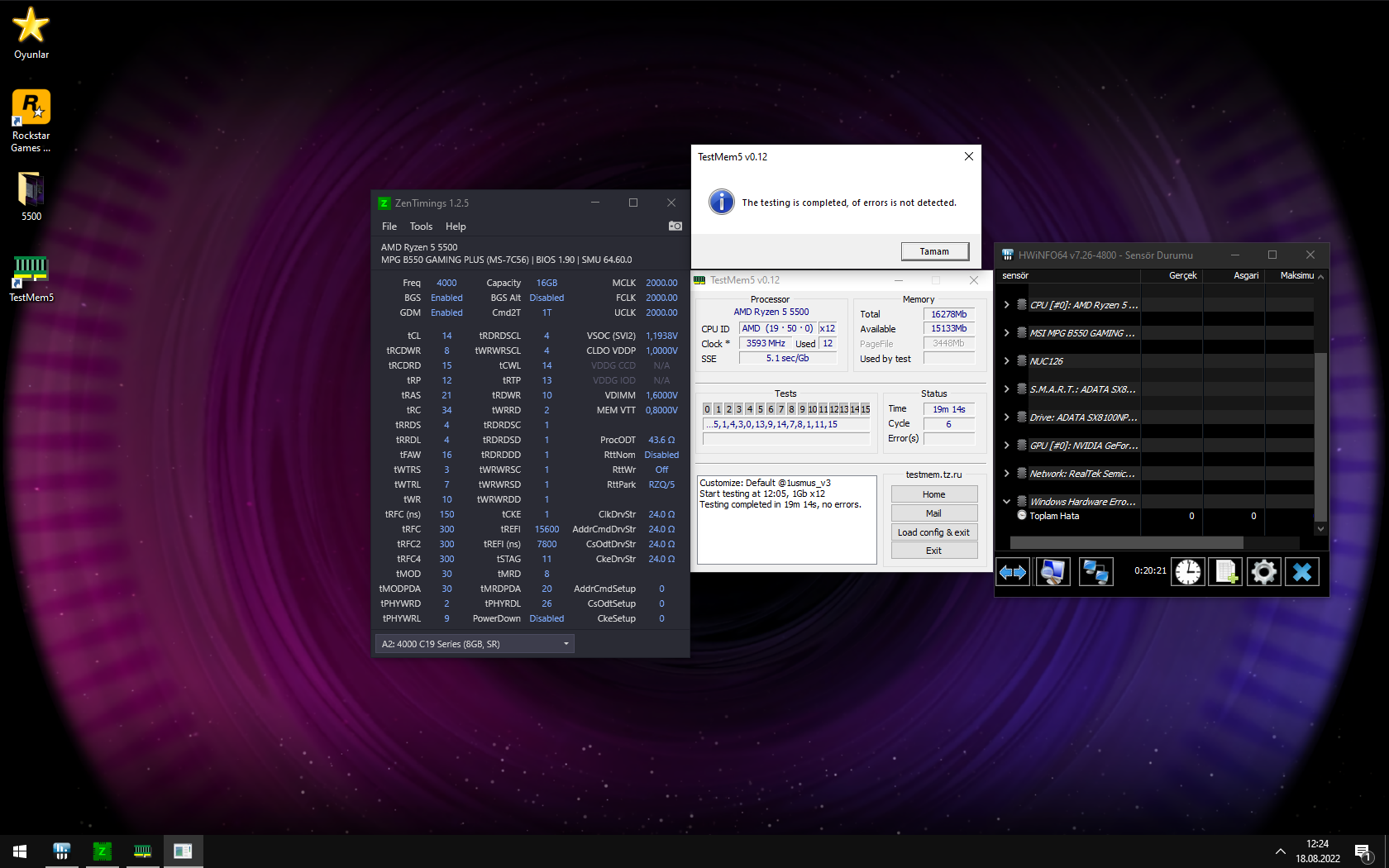The image size is (1389, 868).
Task: Click HWiNFO reset clock icon
Action: pyautogui.click(x=1188, y=572)
